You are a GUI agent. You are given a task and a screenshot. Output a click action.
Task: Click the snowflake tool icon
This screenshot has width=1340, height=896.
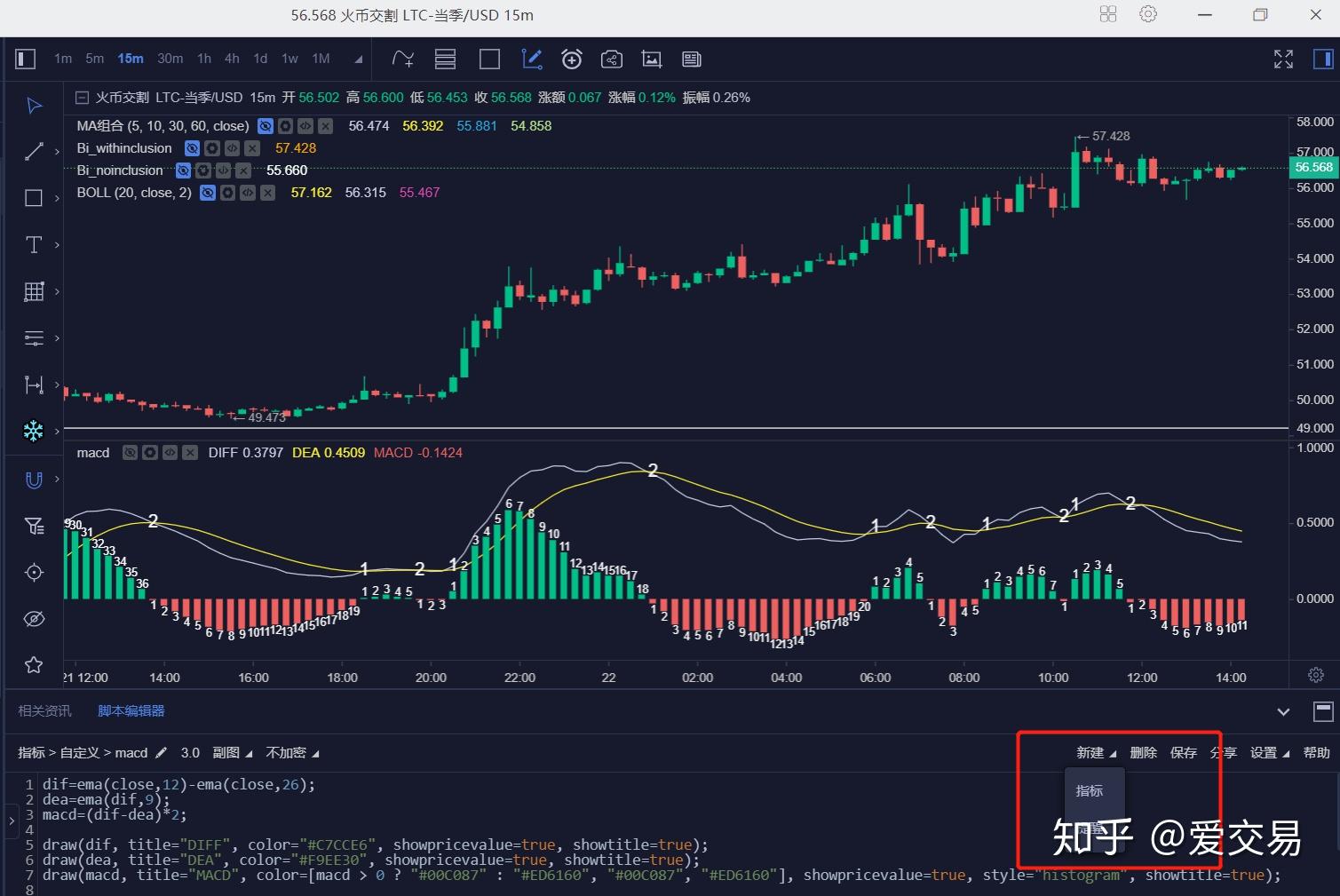point(34,432)
